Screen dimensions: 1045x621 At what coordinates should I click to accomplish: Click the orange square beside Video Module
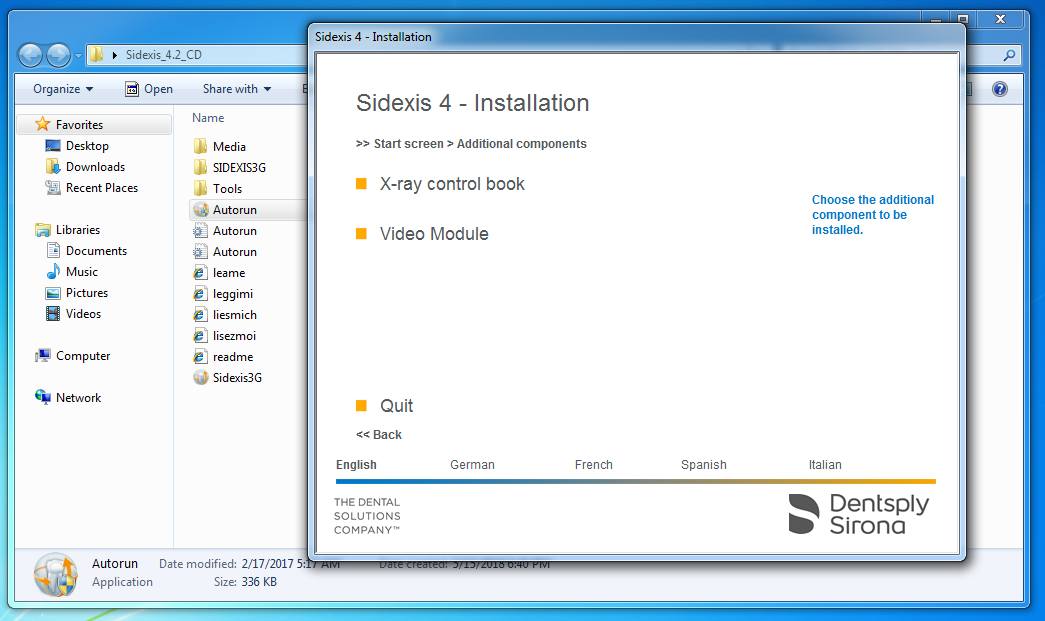(x=361, y=234)
